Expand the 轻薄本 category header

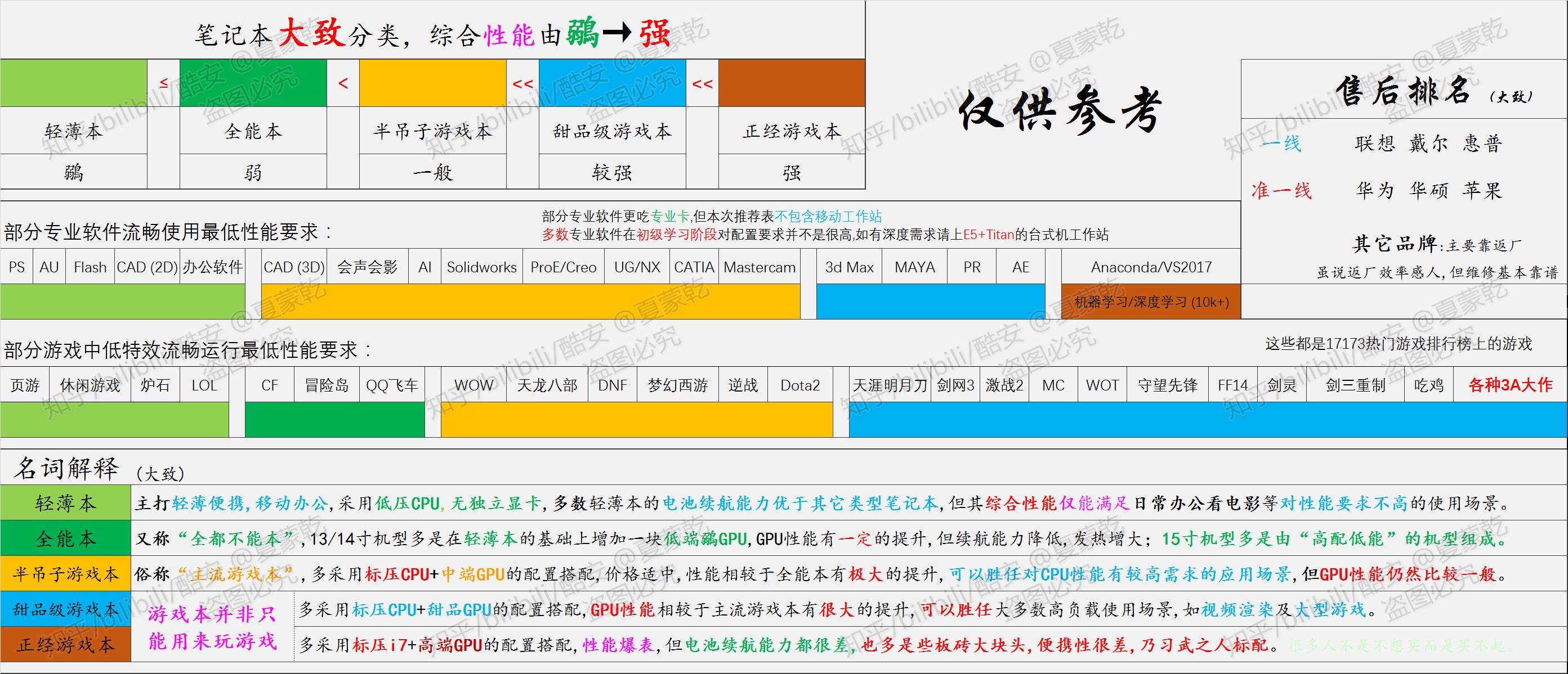[x=73, y=129]
